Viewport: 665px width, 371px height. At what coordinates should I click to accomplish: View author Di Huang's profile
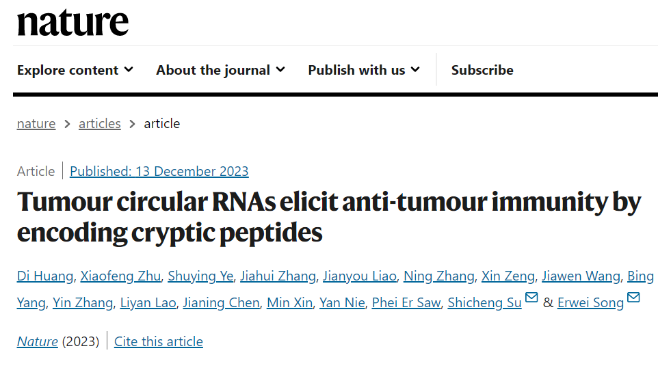45,276
